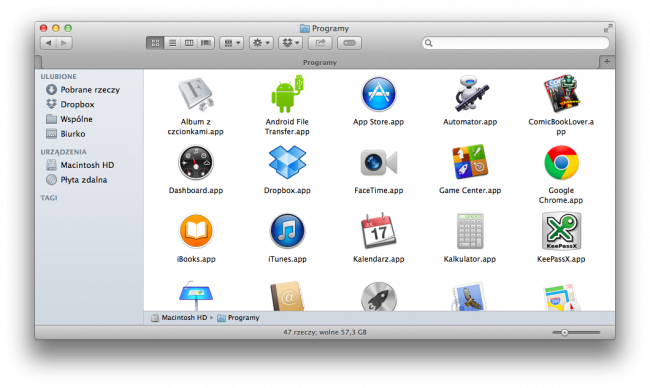Viewport: 650px width, 388px height.
Task: Open Pobrane rzeczy in the sidebar
Action: click(x=90, y=90)
